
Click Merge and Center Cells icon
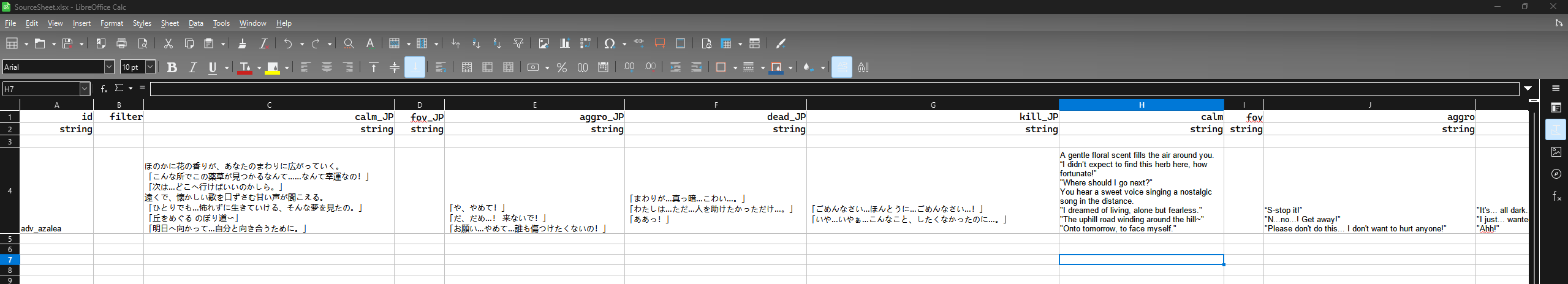(466, 67)
